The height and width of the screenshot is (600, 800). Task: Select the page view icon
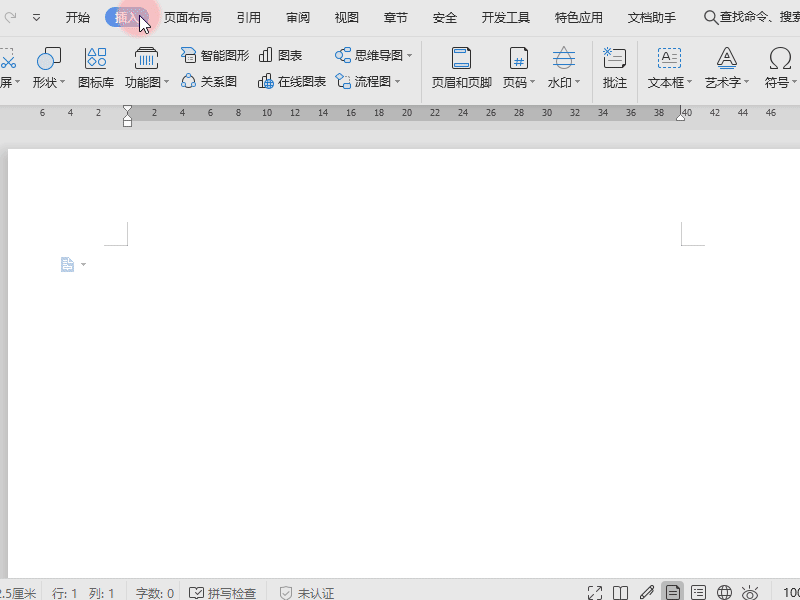pos(672,591)
